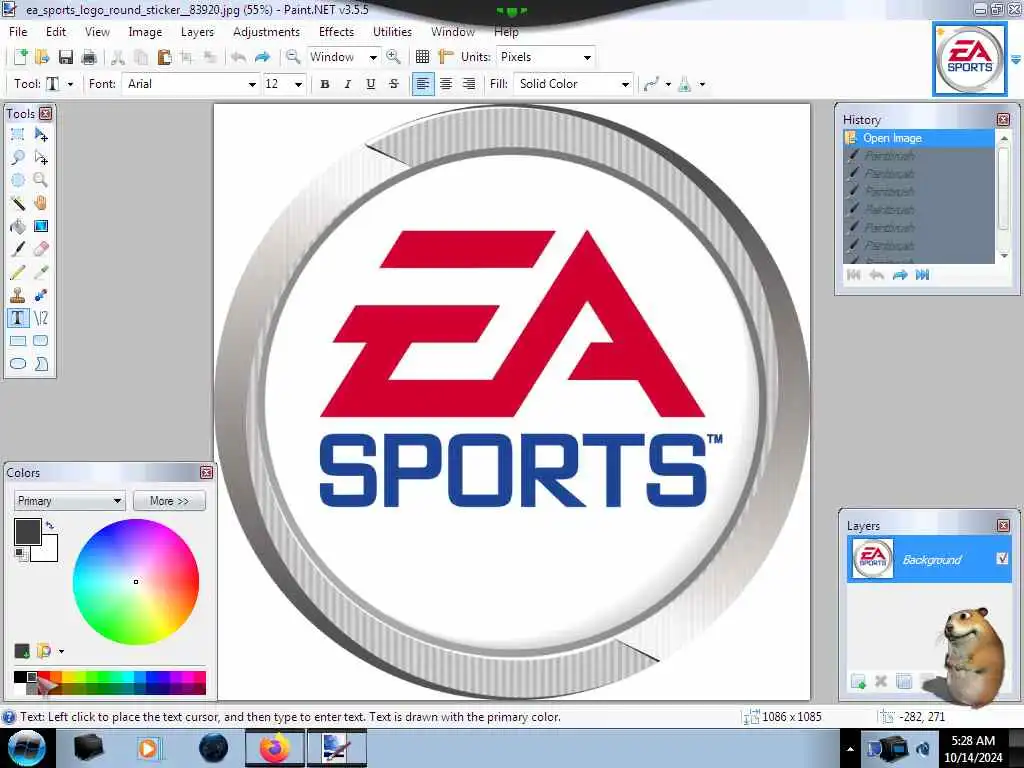Set text alignment to right
The image size is (1024, 768).
point(469,84)
